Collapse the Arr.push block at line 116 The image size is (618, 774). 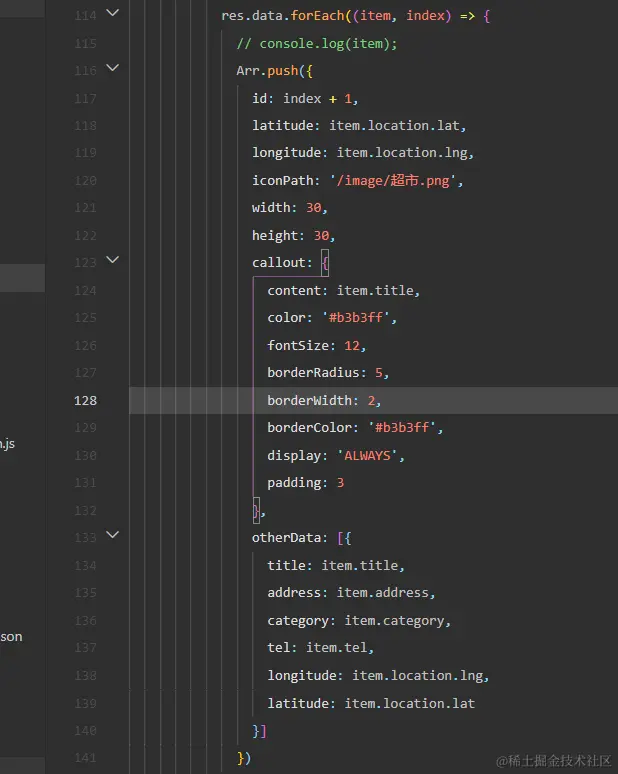113,68
